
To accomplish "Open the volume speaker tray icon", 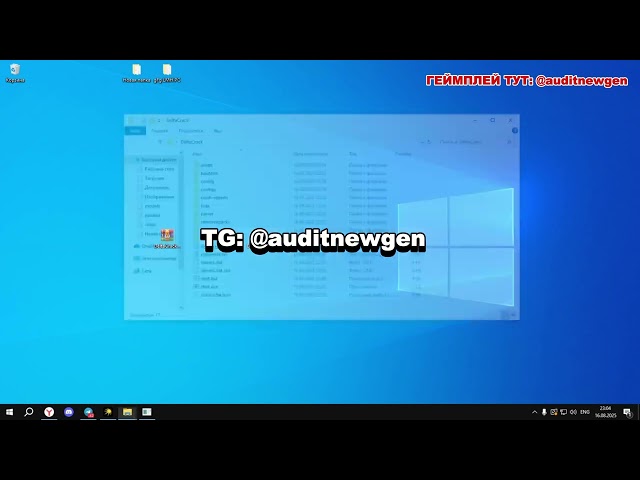I will click(573, 412).
